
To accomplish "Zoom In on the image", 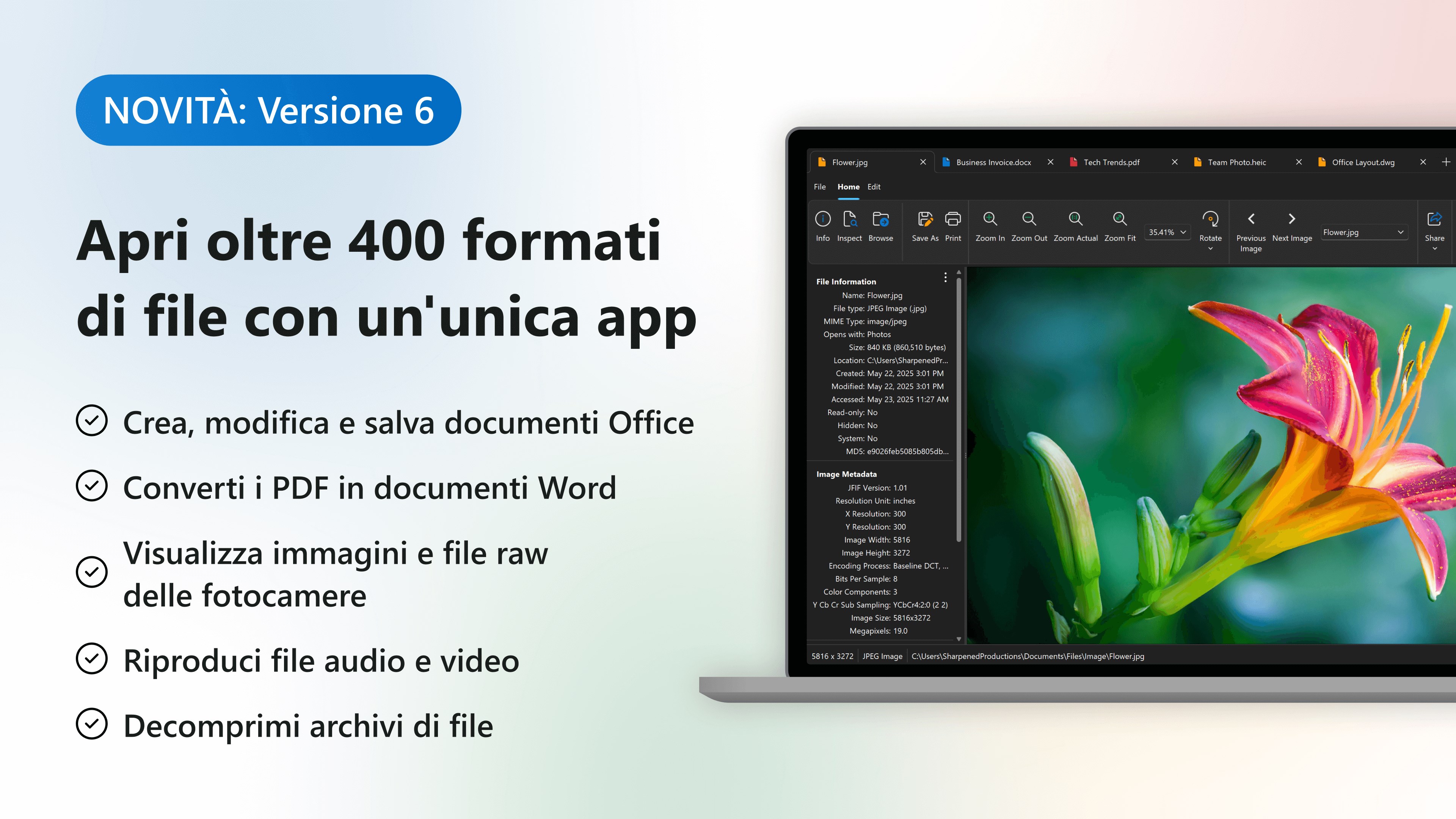I will [990, 219].
